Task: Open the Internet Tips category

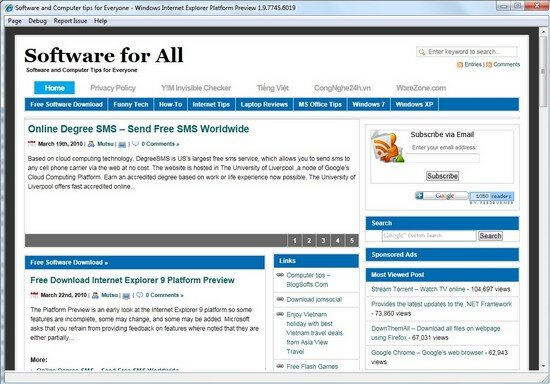Action: 211,105
